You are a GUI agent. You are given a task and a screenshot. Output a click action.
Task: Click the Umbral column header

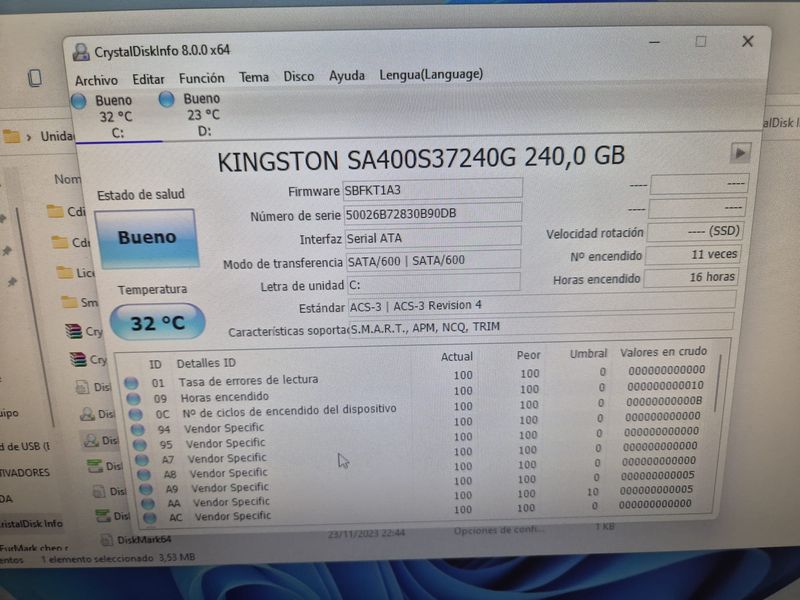point(588,354)
